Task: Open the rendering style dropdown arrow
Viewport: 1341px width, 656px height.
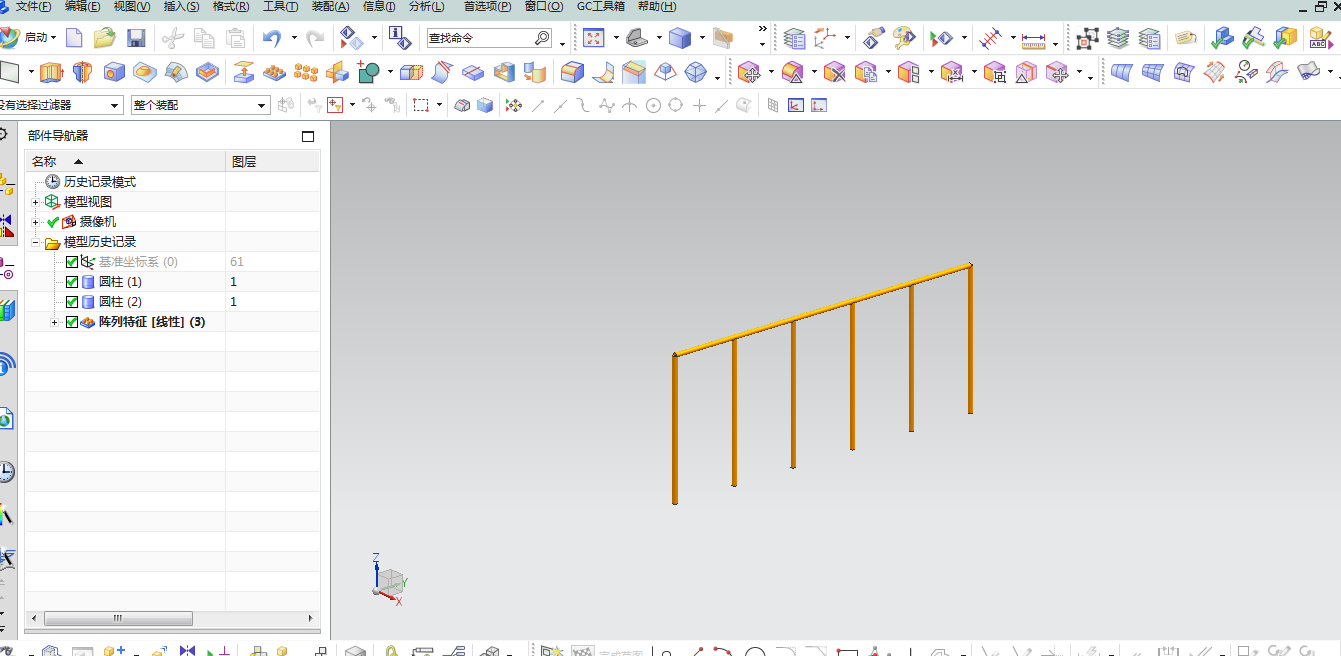Action: tap(702, 38)
